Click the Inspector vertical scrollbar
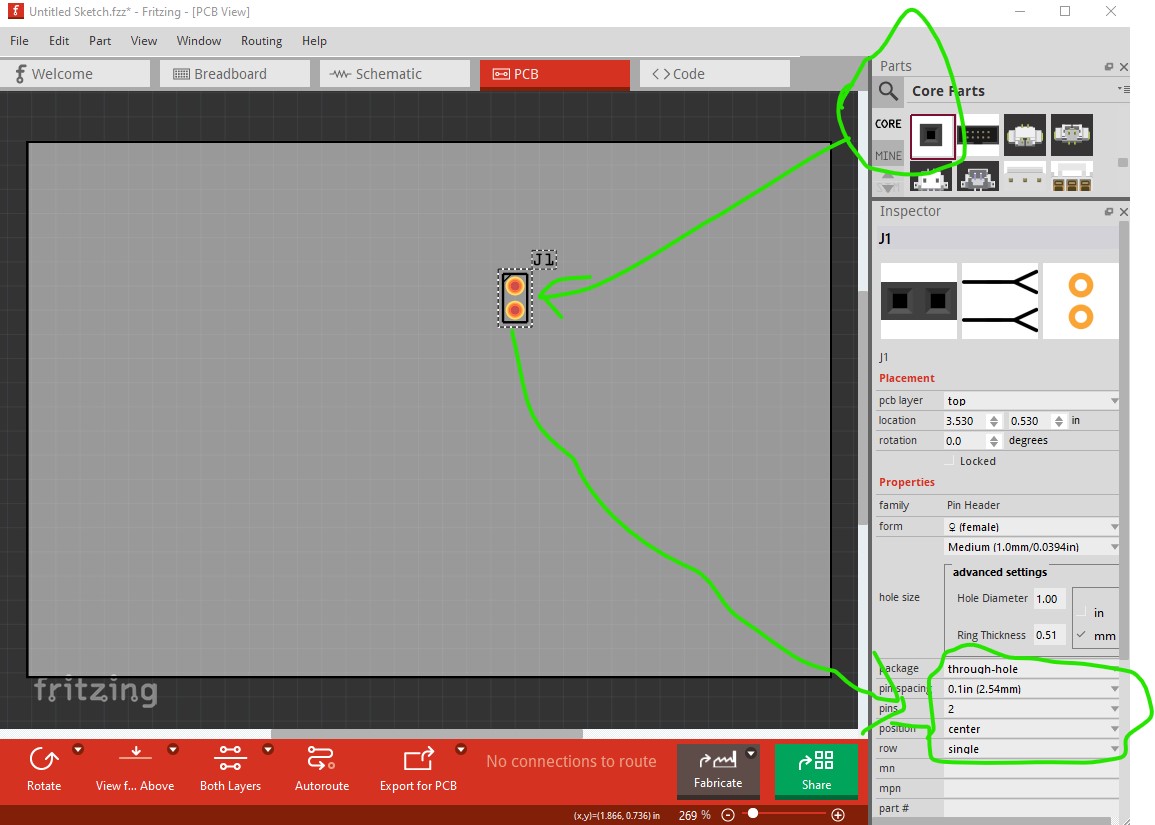Image resolution: width=1155 pixels, height=825 pixels. tap(1123, 440)
